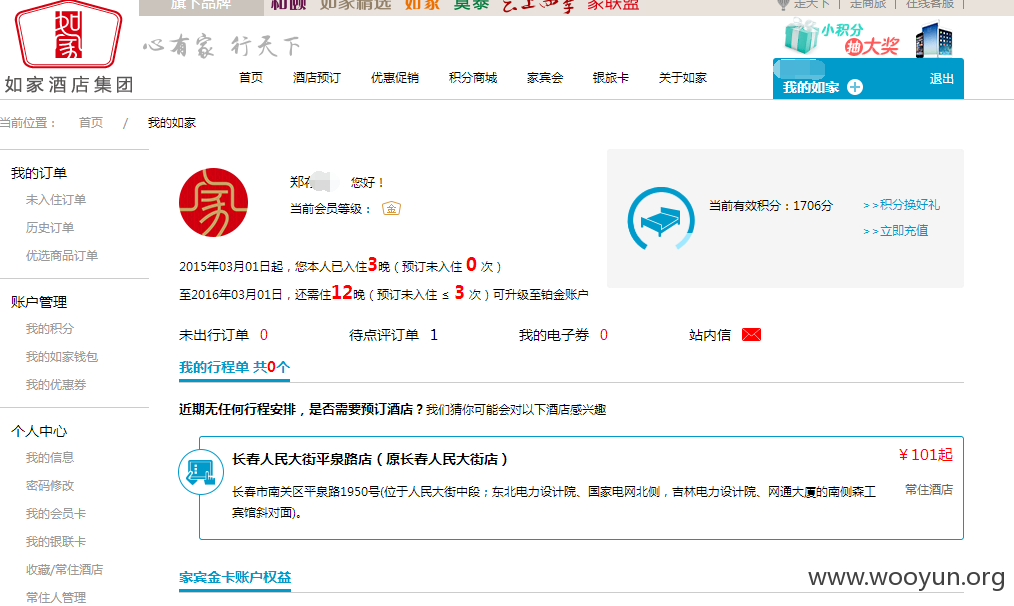Click the ¥101起 price
Screen dimensions: 1014x606
[x=925, y=455]
